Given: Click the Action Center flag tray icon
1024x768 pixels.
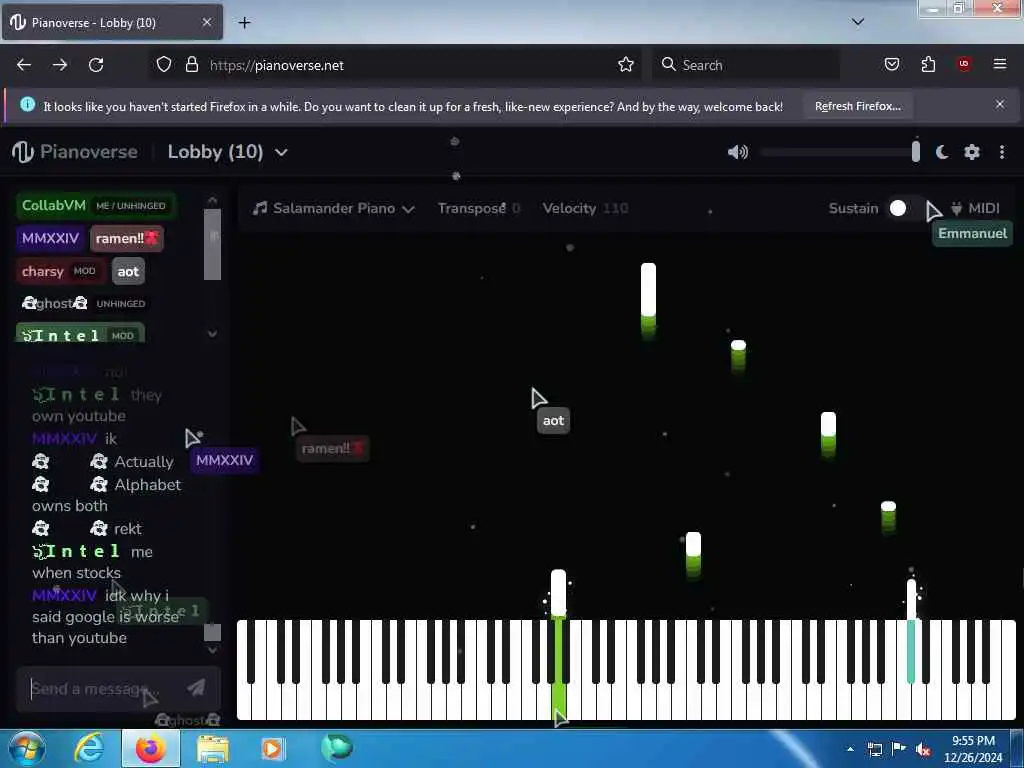Looking at the screenshot, I should [x=899, y=749].
